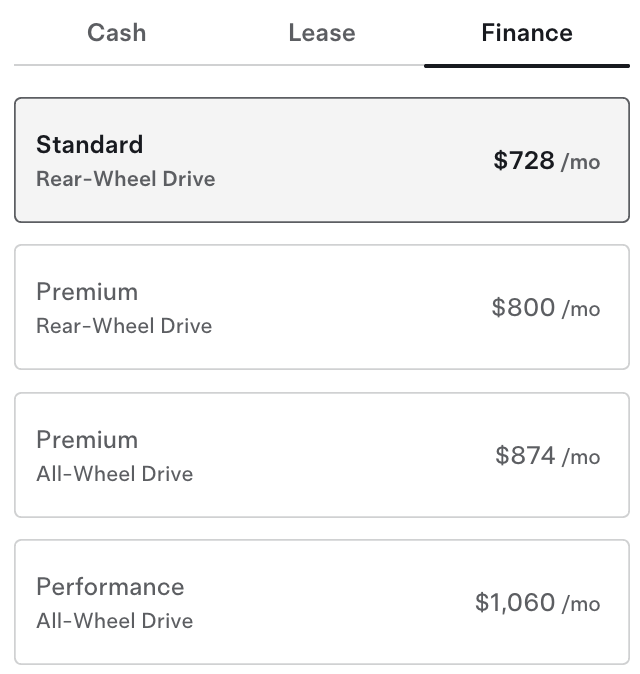Screen dimensions: 640x674
Task: Click "Rear-Wheel Drive" subtitle under Standard
Action: coord(125,179)
